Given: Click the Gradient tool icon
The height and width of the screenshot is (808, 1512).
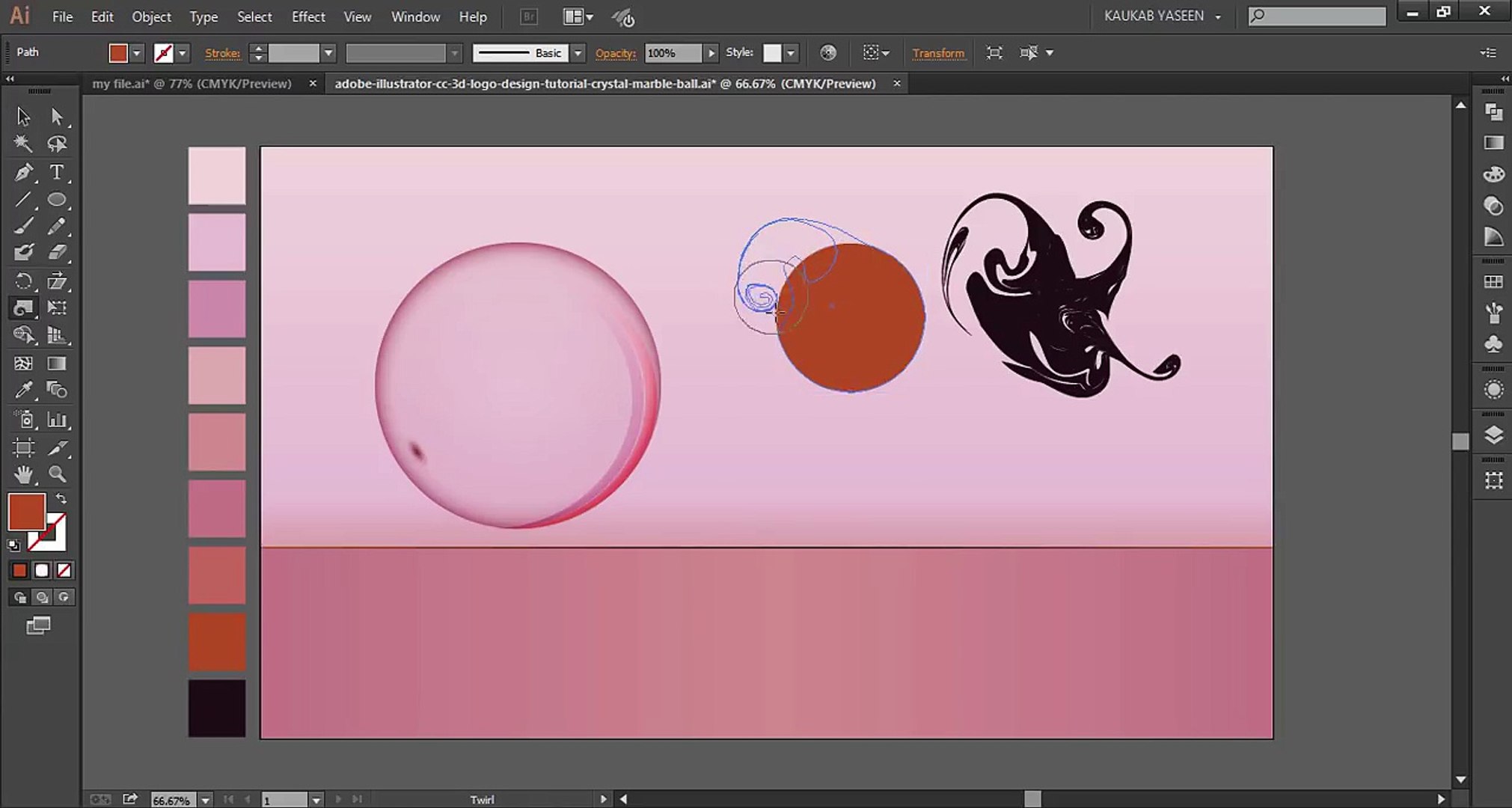Looking at the screenshot, I should (x=56, y=363).
